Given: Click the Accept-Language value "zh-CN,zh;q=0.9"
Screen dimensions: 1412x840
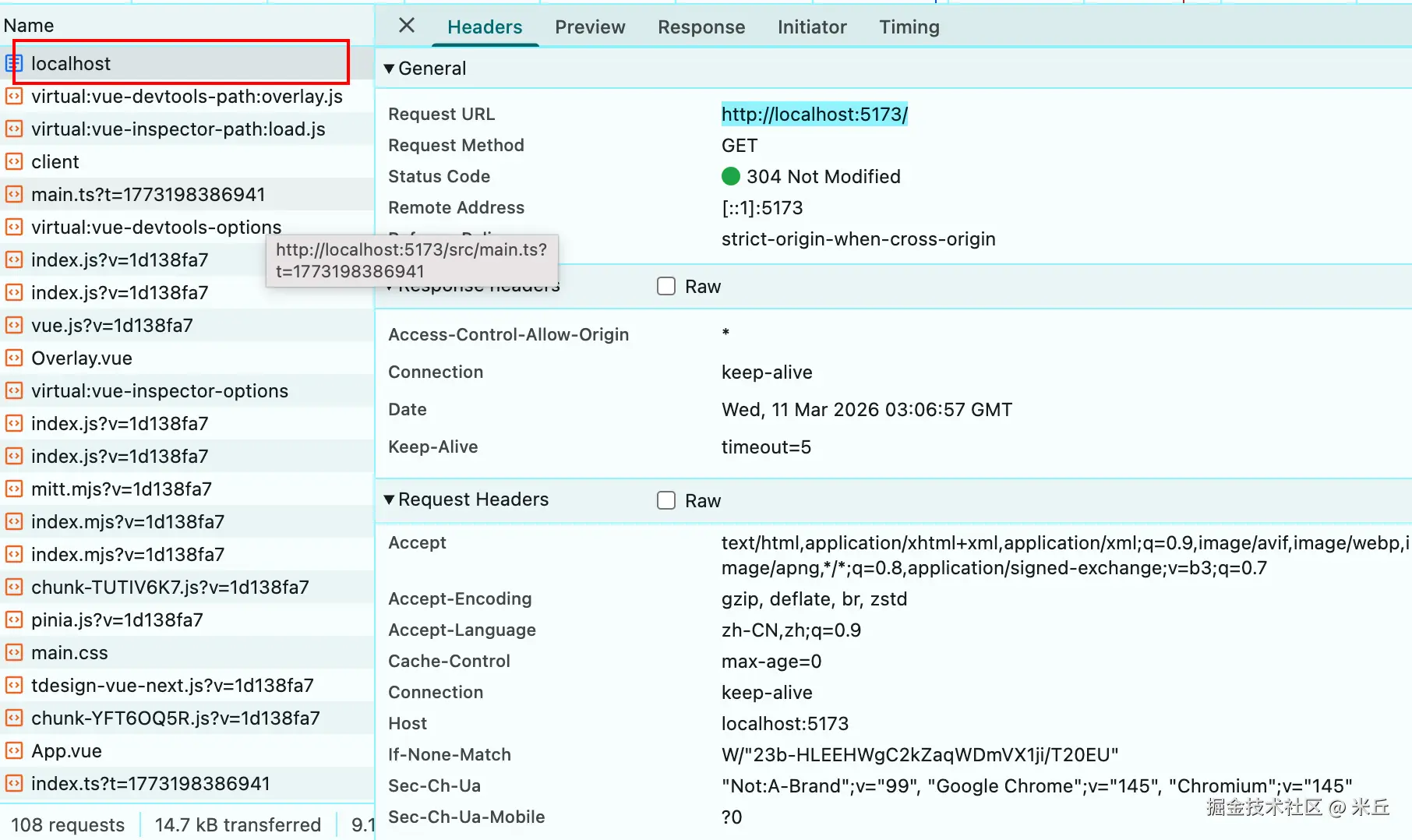Looking at the screenshot, I should click(792, 630).
